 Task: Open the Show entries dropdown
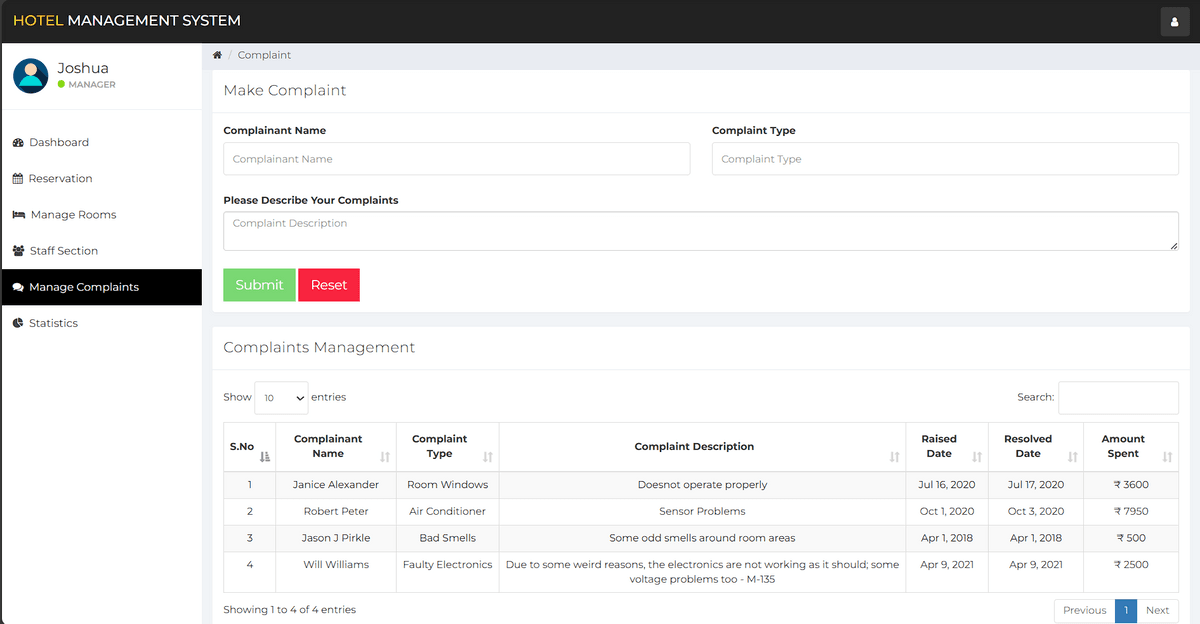click(x=281, y=398)
